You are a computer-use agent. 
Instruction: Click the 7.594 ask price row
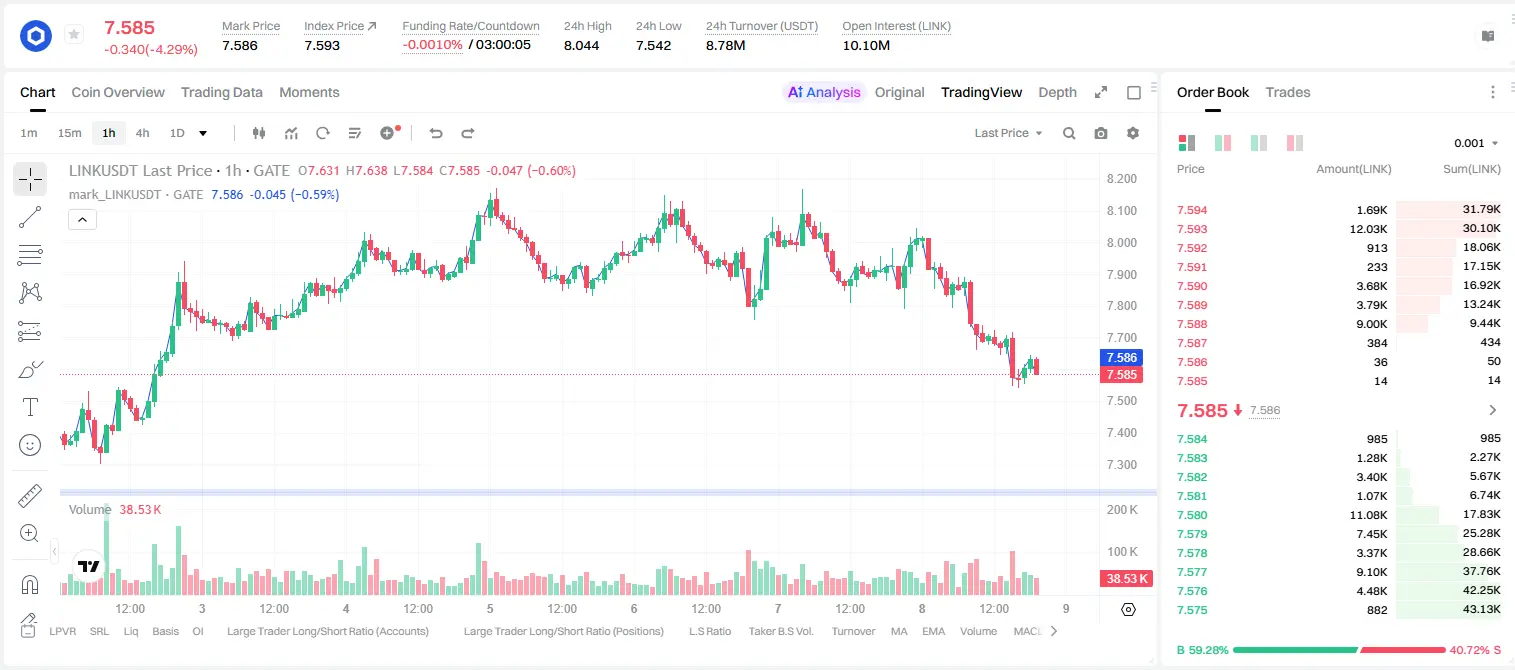pos(1339,210)
